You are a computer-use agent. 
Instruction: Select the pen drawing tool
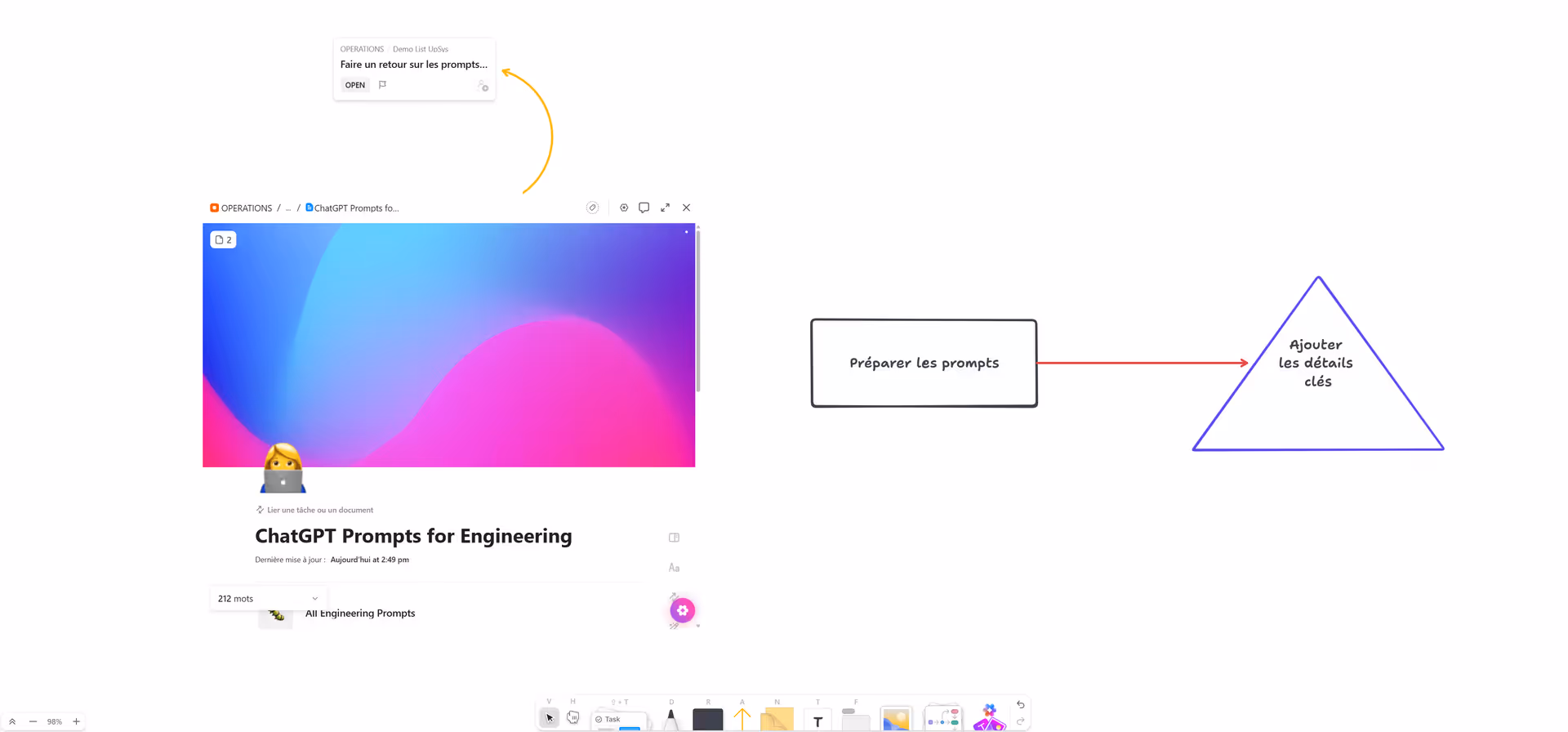(x=671, y=719)
